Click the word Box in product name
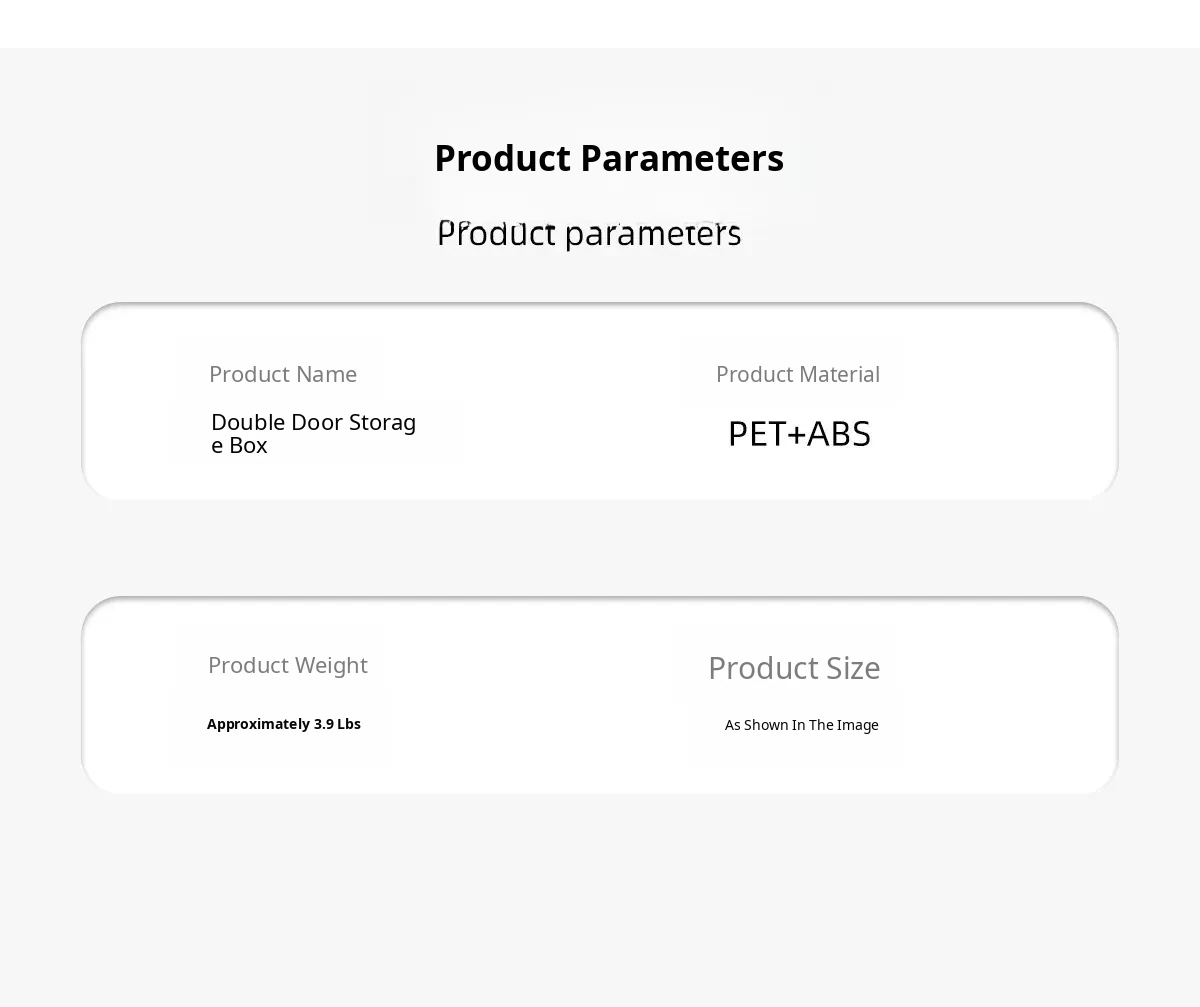This screenshot has height=1007, width=1200. (x=248, y=446)
